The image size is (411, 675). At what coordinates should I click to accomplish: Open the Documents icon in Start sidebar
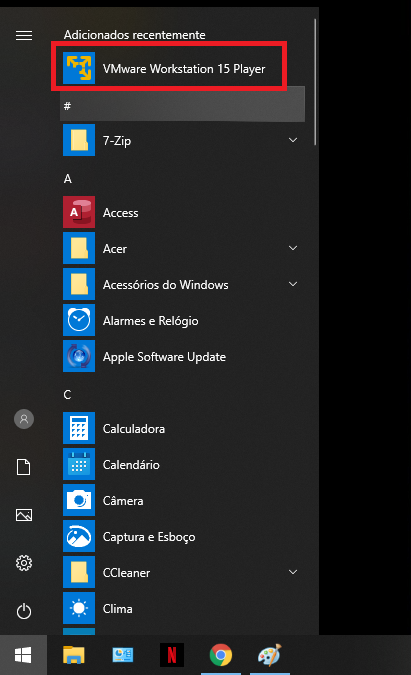click(x=24, y=467)
